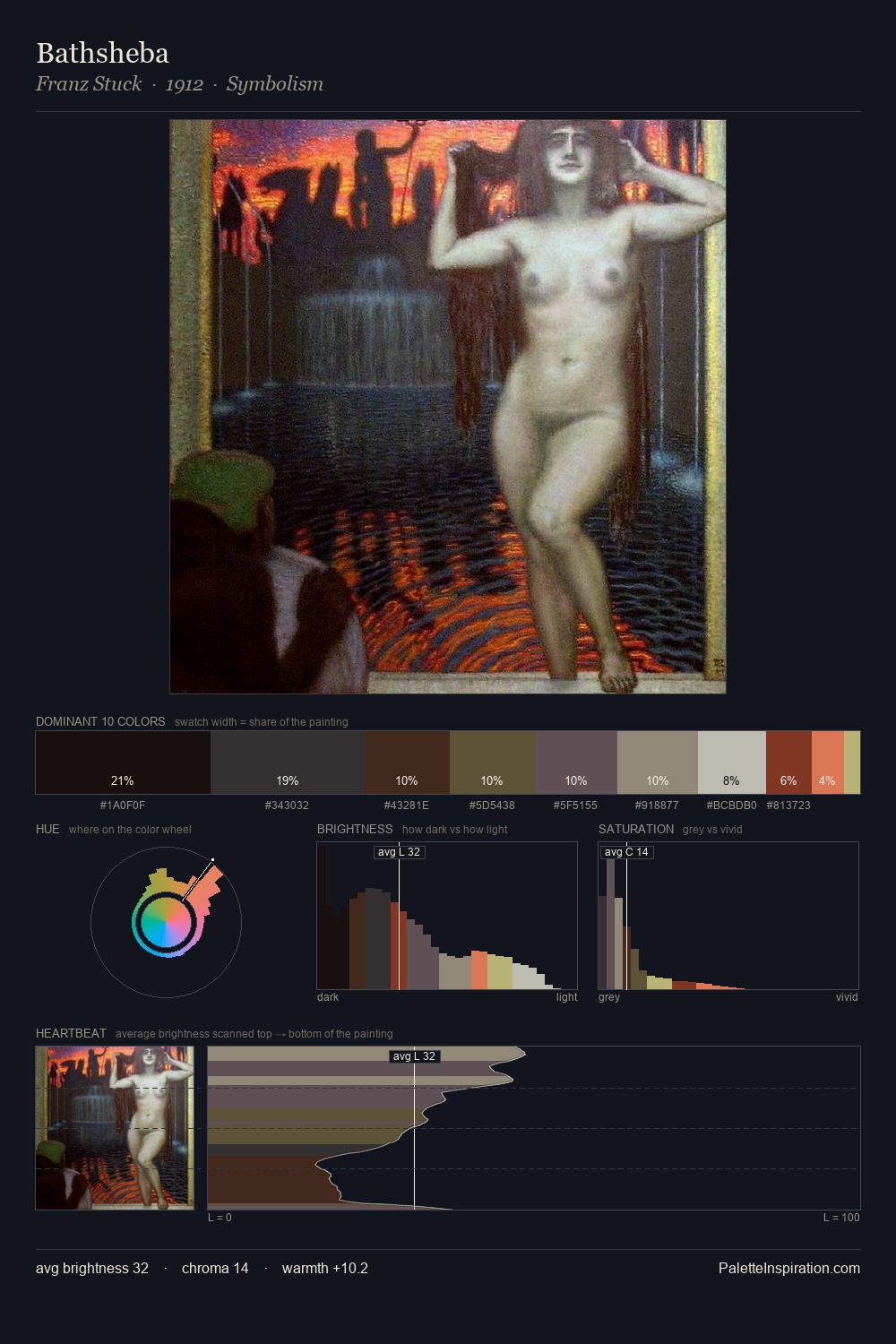Click hex label #BCBDB0

731,806
